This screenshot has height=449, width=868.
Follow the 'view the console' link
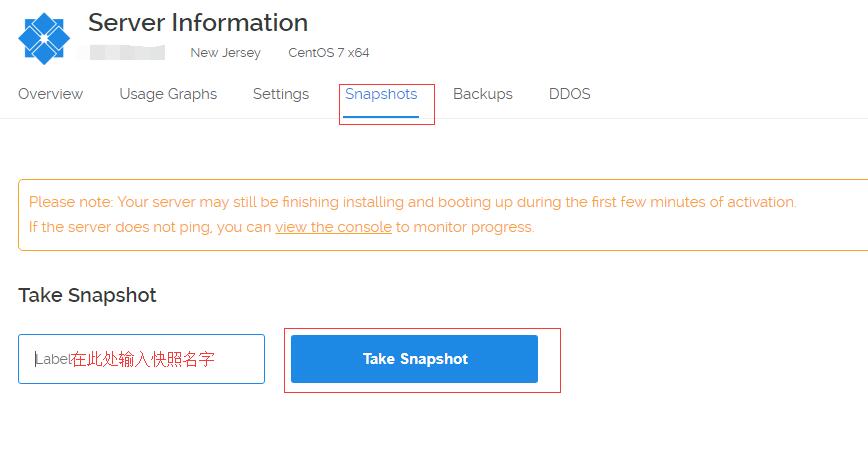[x=333, y=227]
